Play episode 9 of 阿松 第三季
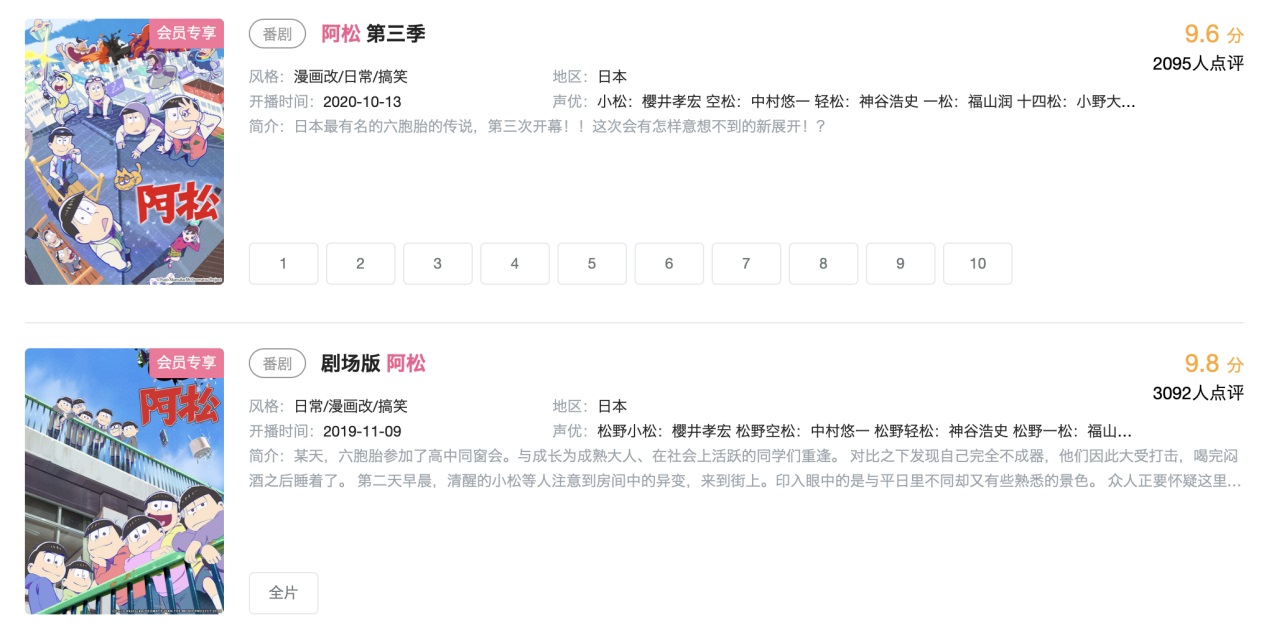Viewport: 1269px width, 643px height. 900,264
